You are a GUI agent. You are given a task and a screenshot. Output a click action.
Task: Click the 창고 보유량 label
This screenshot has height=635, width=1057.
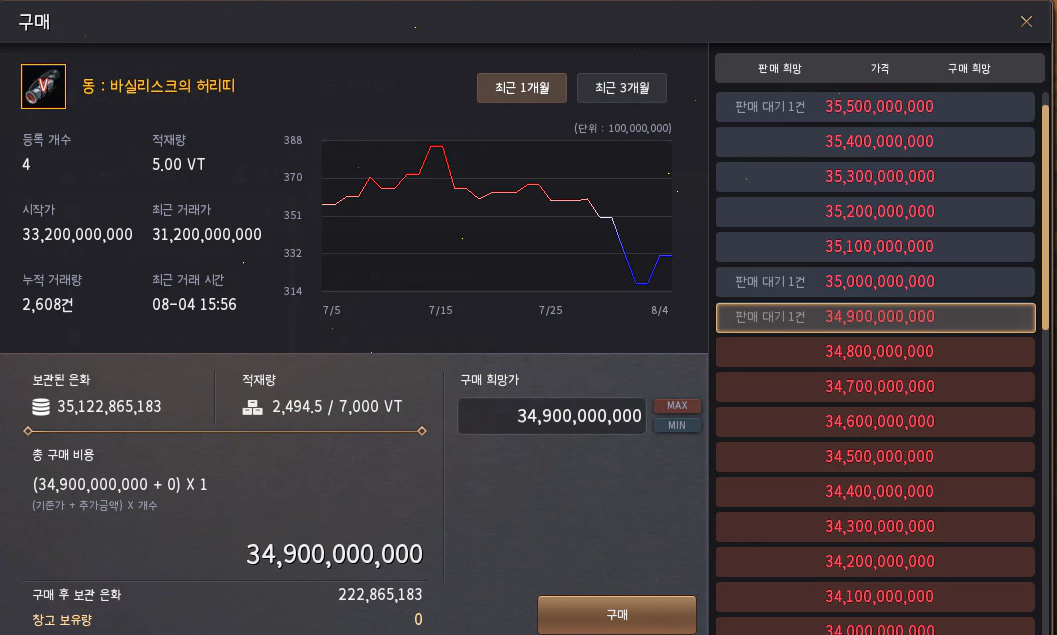pyautogui.click(x=62, y=620)
